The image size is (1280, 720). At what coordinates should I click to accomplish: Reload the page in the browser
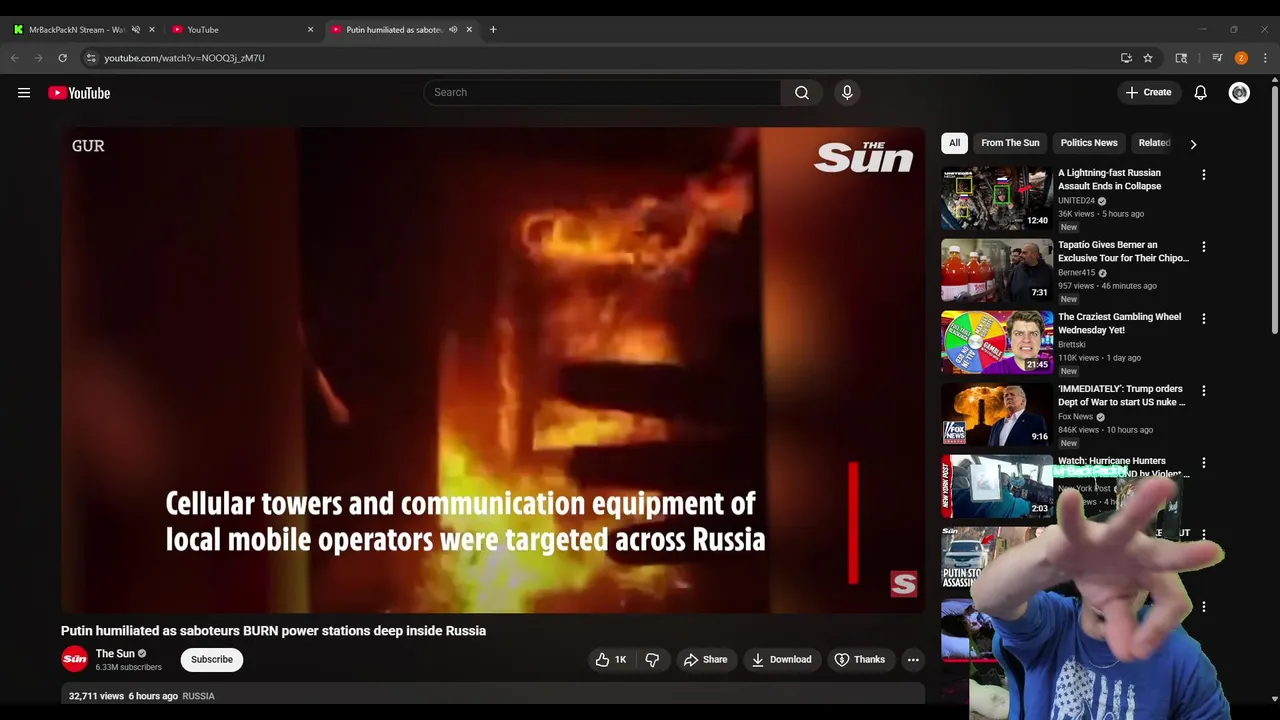(62, 58)
